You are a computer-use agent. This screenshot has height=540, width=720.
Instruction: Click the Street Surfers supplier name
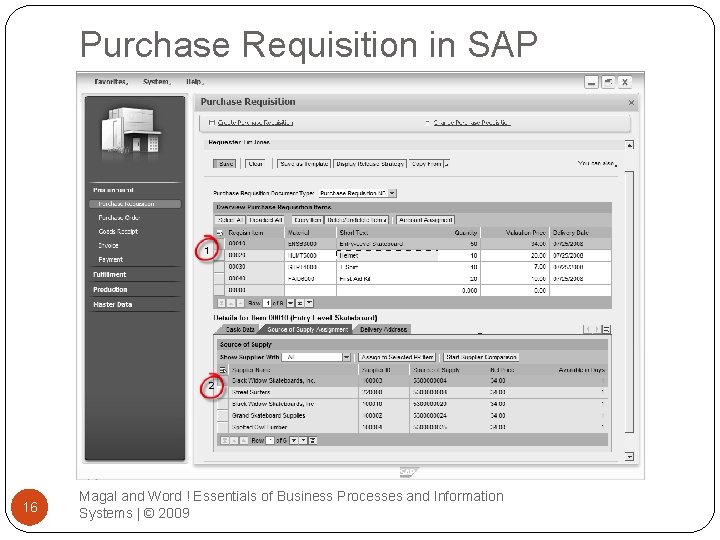tap(251, 393)
